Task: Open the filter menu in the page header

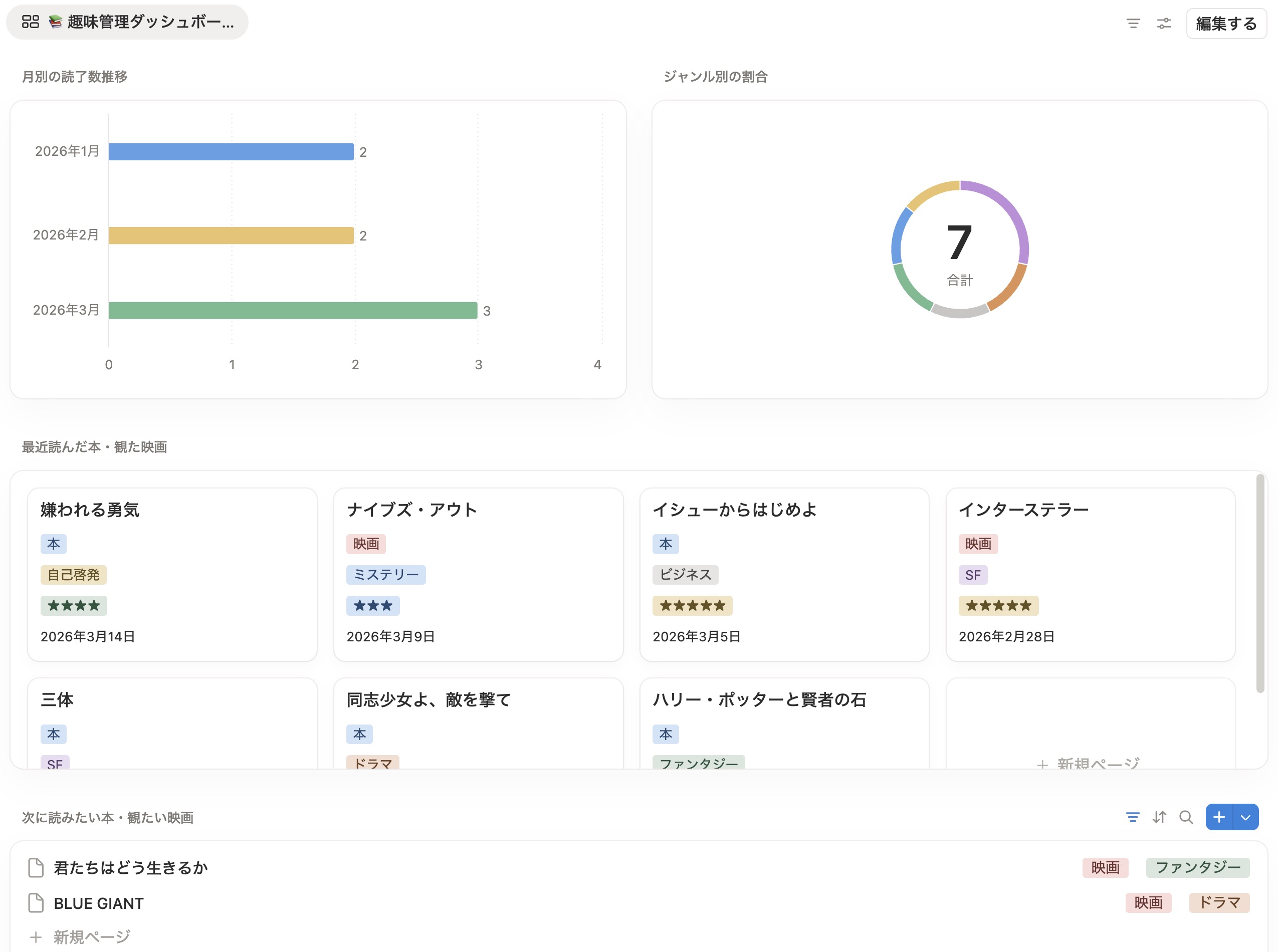Action: point(1133,24)
